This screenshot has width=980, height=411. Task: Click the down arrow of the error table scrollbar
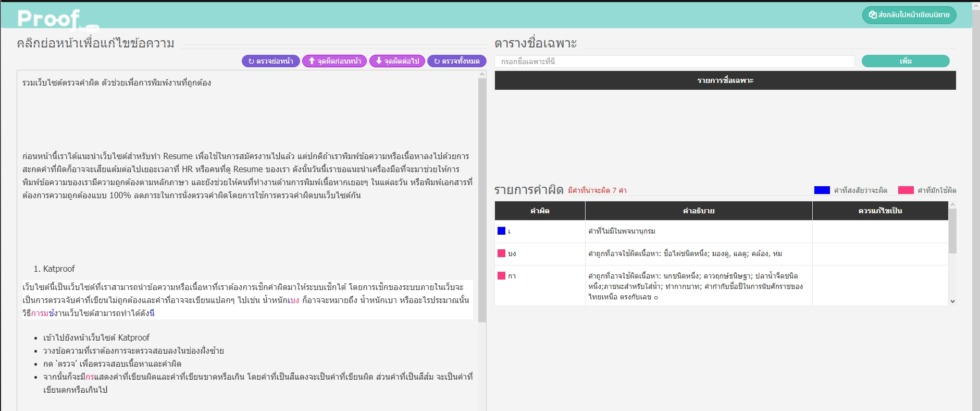952,301
